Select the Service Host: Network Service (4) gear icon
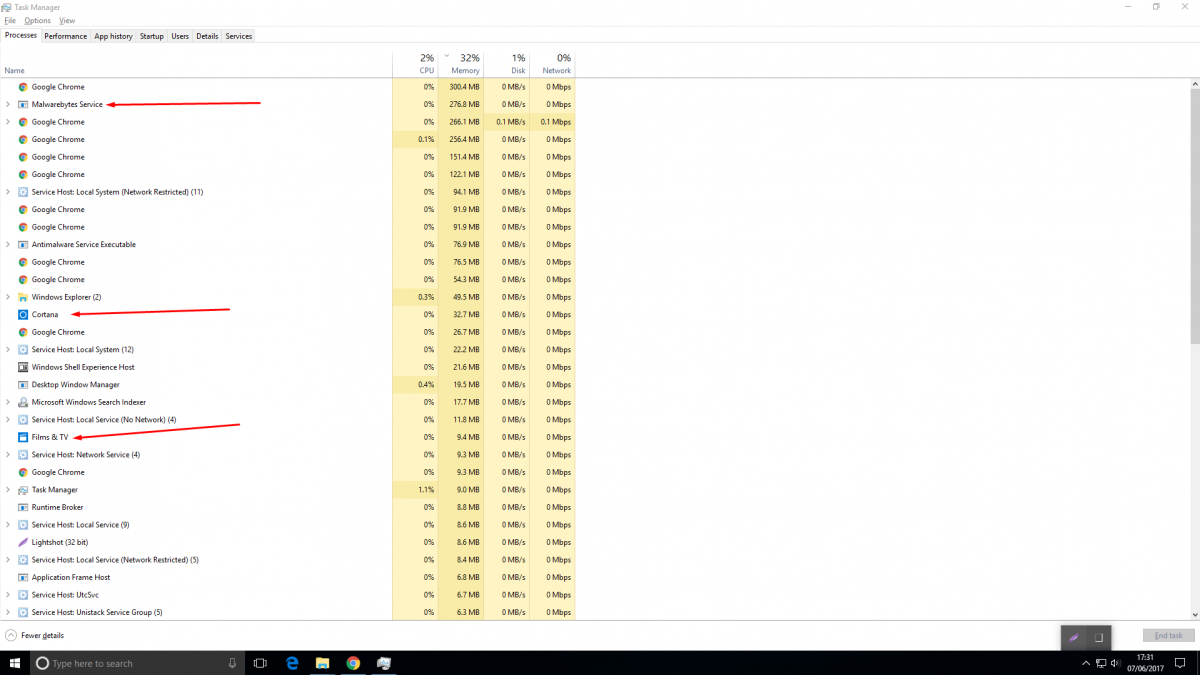This screenshot has height=675, width=1200. point(23,455)
